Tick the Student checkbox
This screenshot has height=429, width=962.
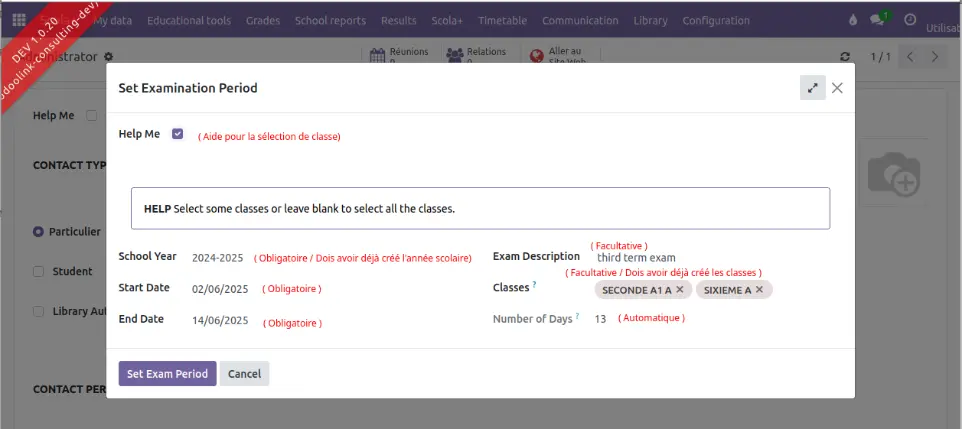point(38,271)
